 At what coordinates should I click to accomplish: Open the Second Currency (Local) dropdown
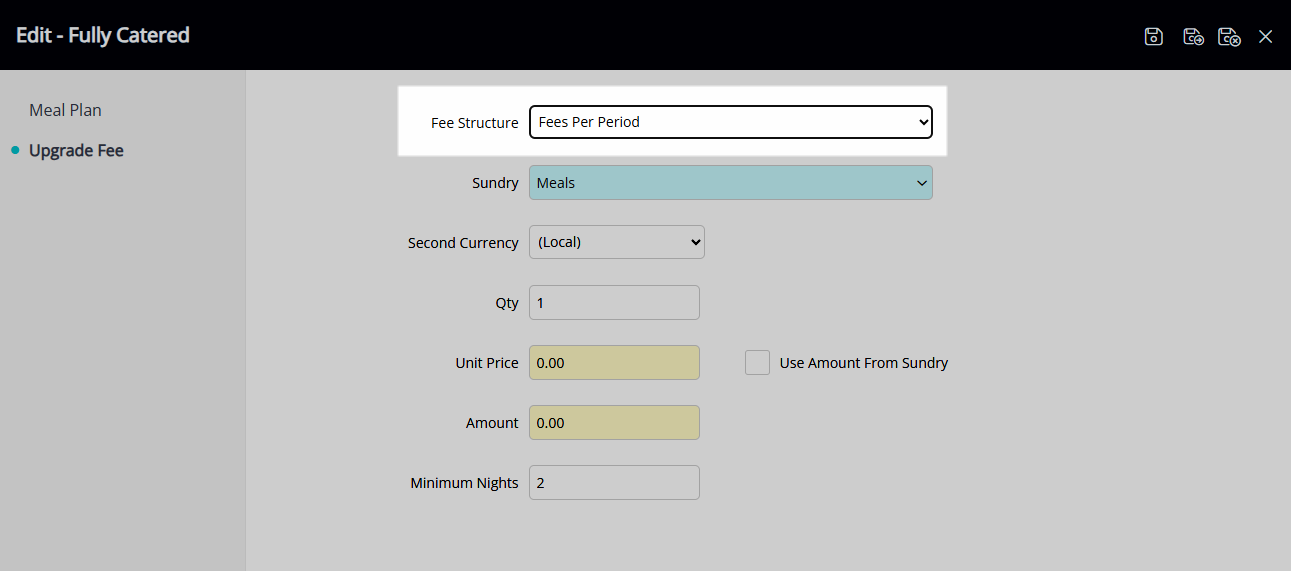617,242
